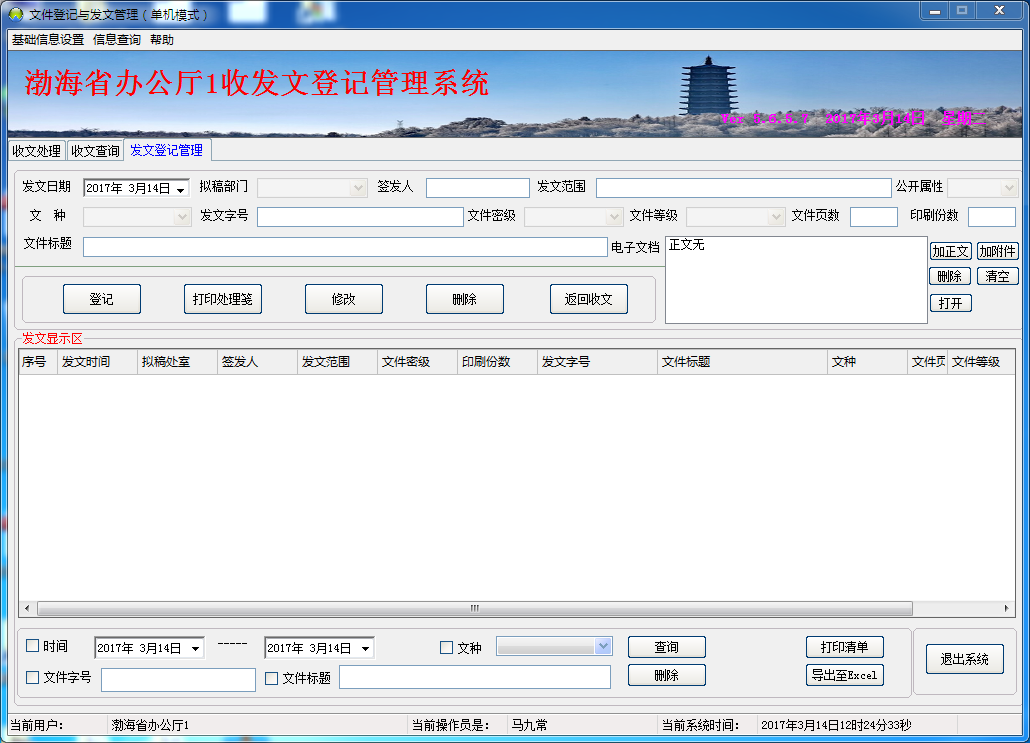Click the 文件标题 entry field in the form
This screenshot has width=1030, height=743.
(345, 246)
